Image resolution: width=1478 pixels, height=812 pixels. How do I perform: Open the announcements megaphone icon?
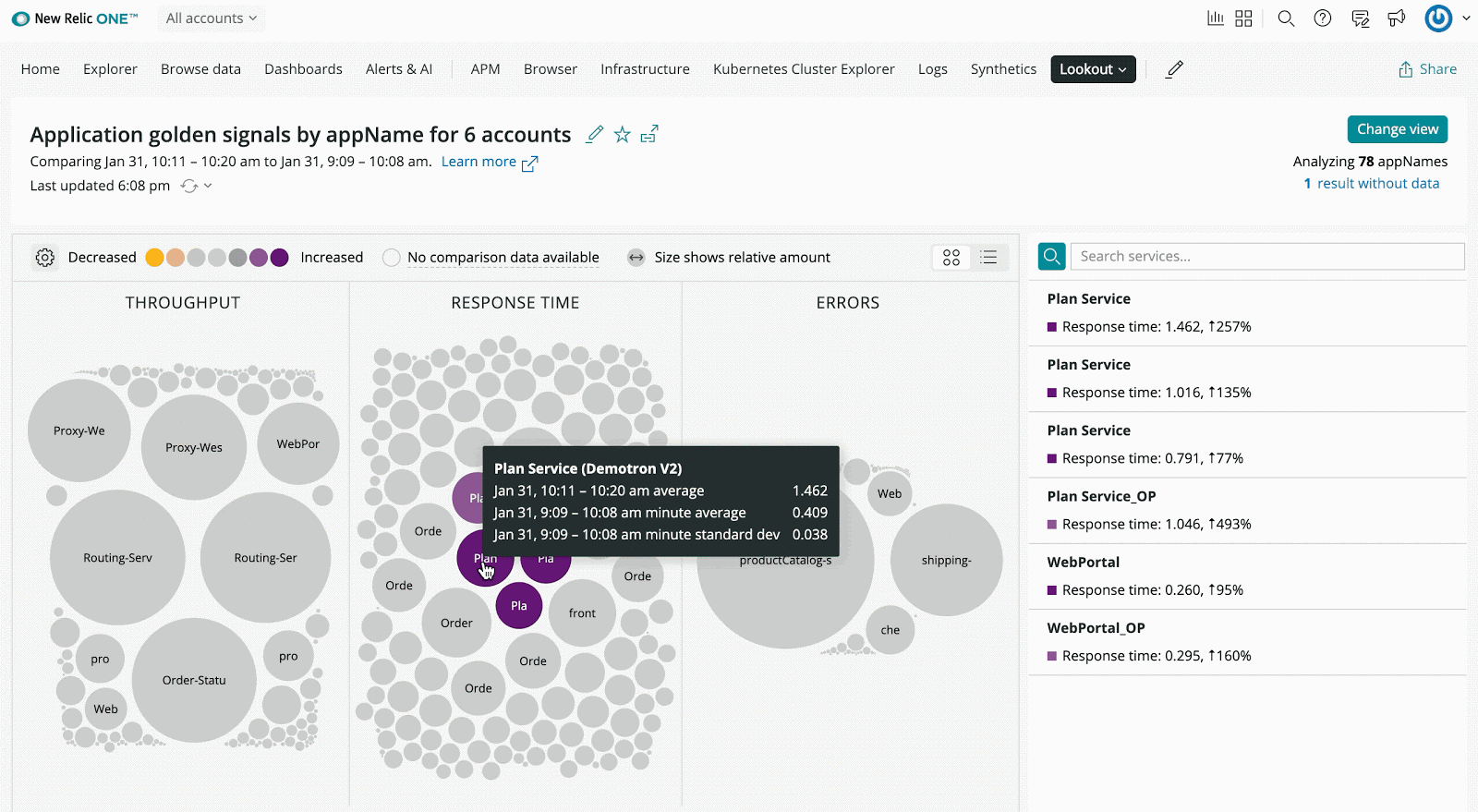coord(1396,18)
